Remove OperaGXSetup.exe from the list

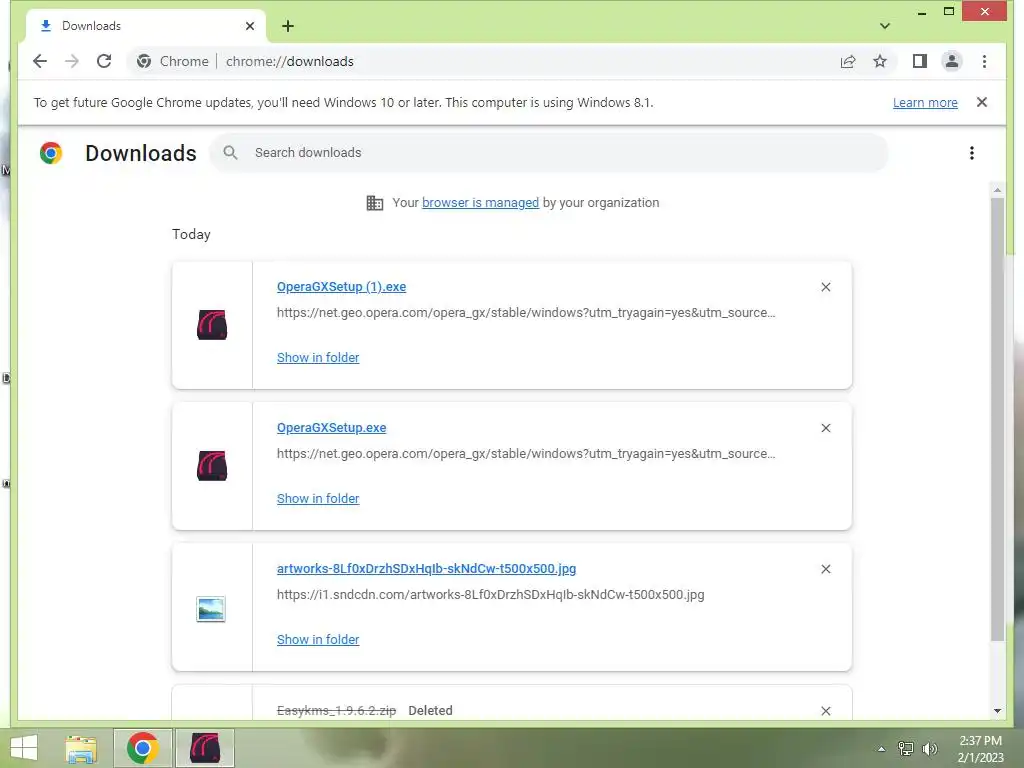point(825,428)
